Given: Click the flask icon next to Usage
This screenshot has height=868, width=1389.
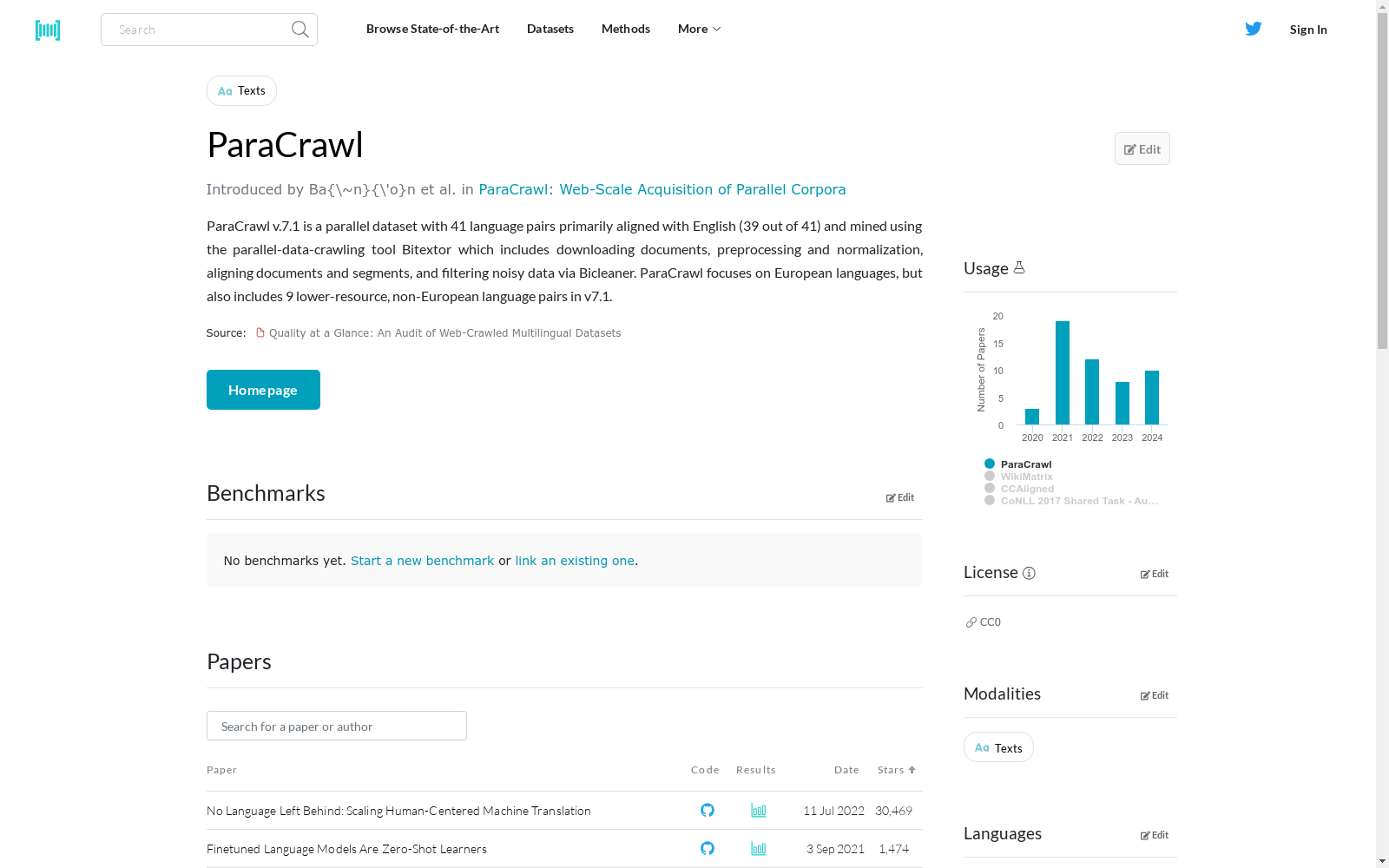Looking at the screenshot, I should (1019, 267).
